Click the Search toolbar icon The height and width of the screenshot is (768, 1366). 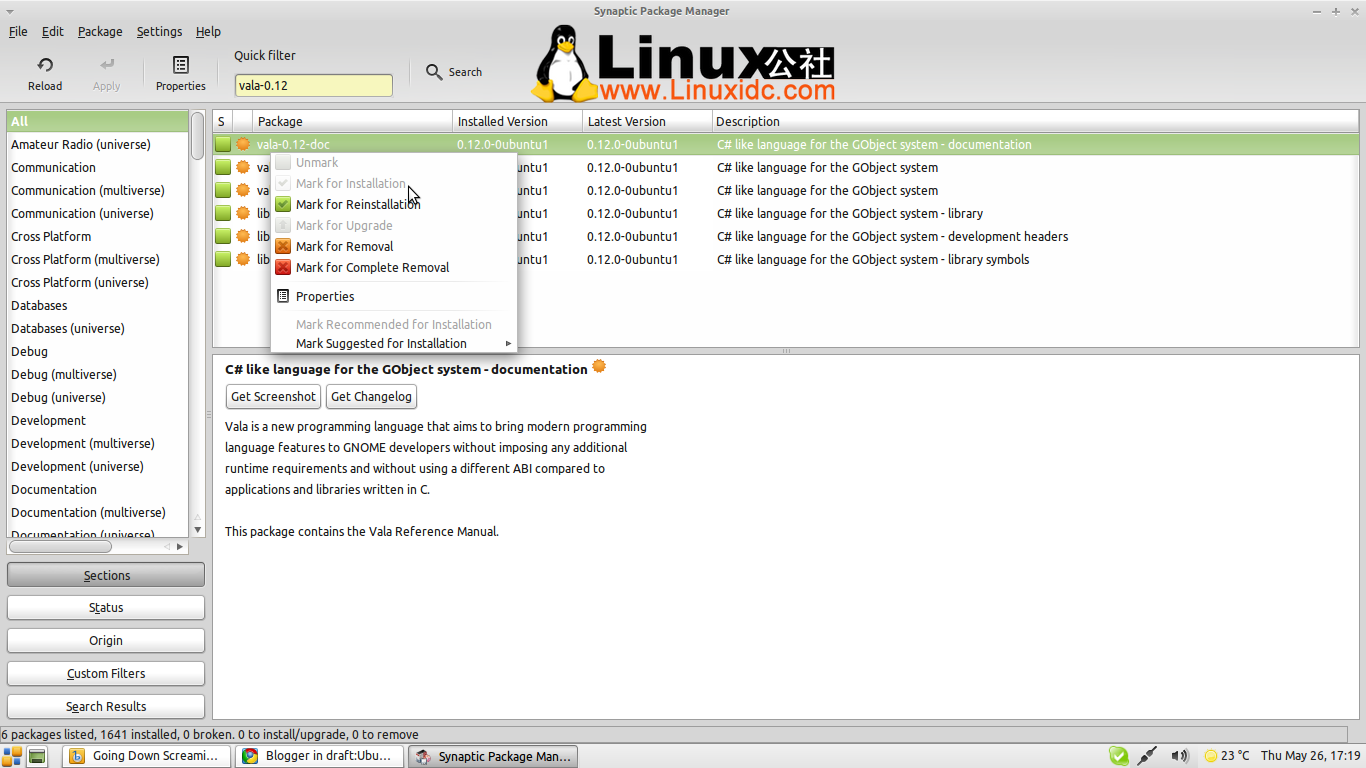(x=435, y=71)
